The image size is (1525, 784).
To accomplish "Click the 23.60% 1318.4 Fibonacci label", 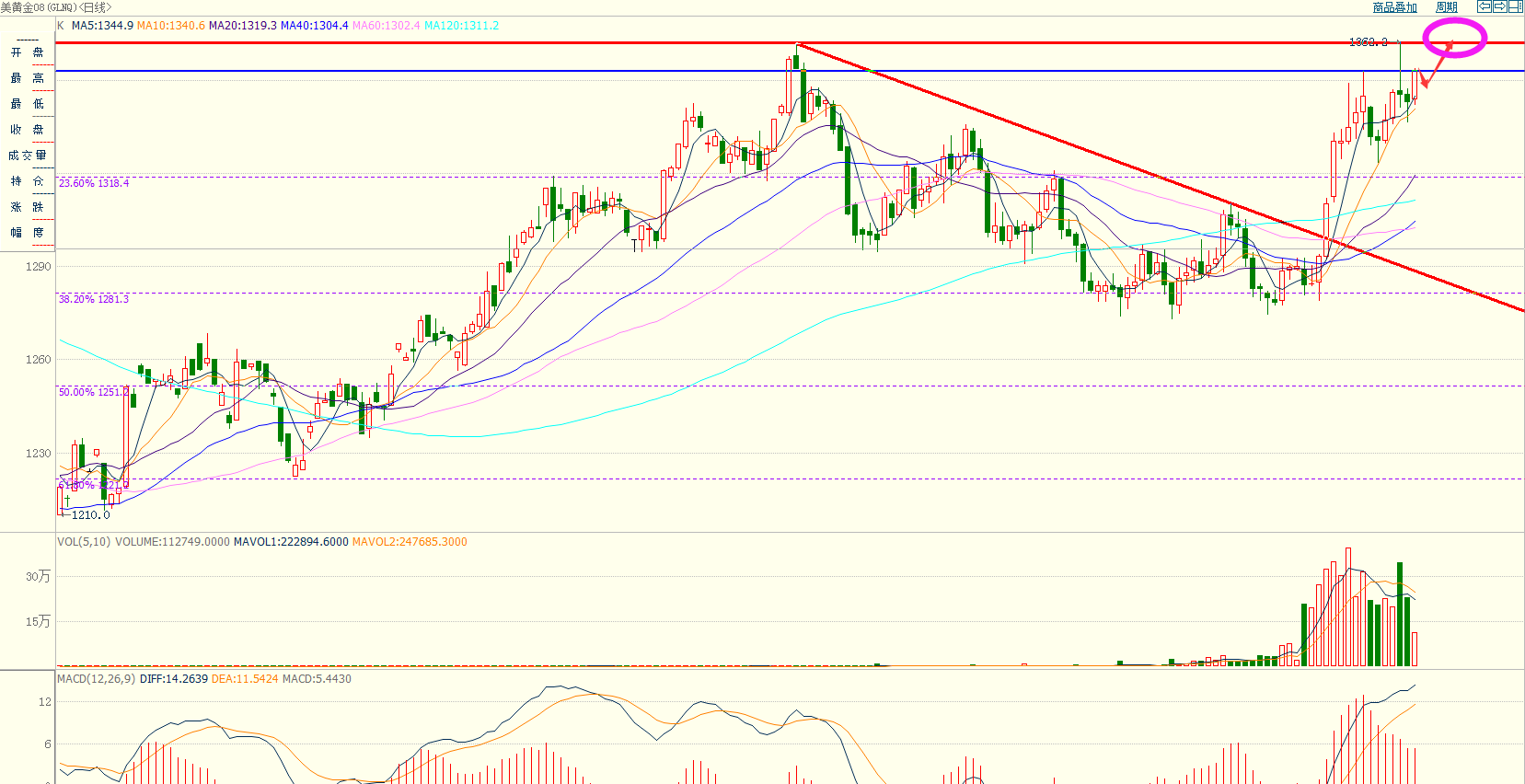I will tap(94, 183).
